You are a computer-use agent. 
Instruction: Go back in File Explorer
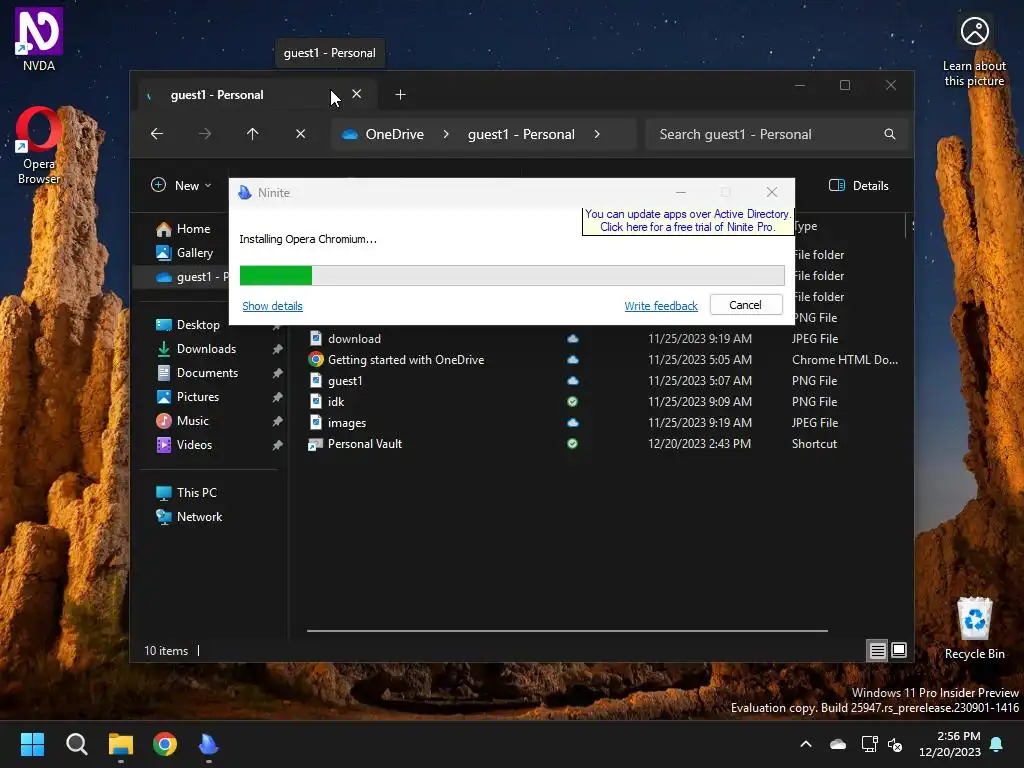pos(157,134)
